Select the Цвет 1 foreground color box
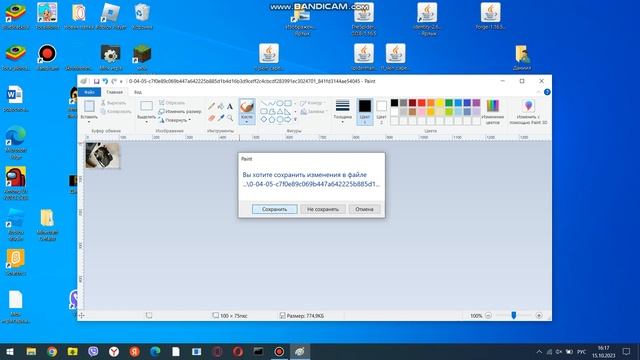 click(x=364, y=111)
